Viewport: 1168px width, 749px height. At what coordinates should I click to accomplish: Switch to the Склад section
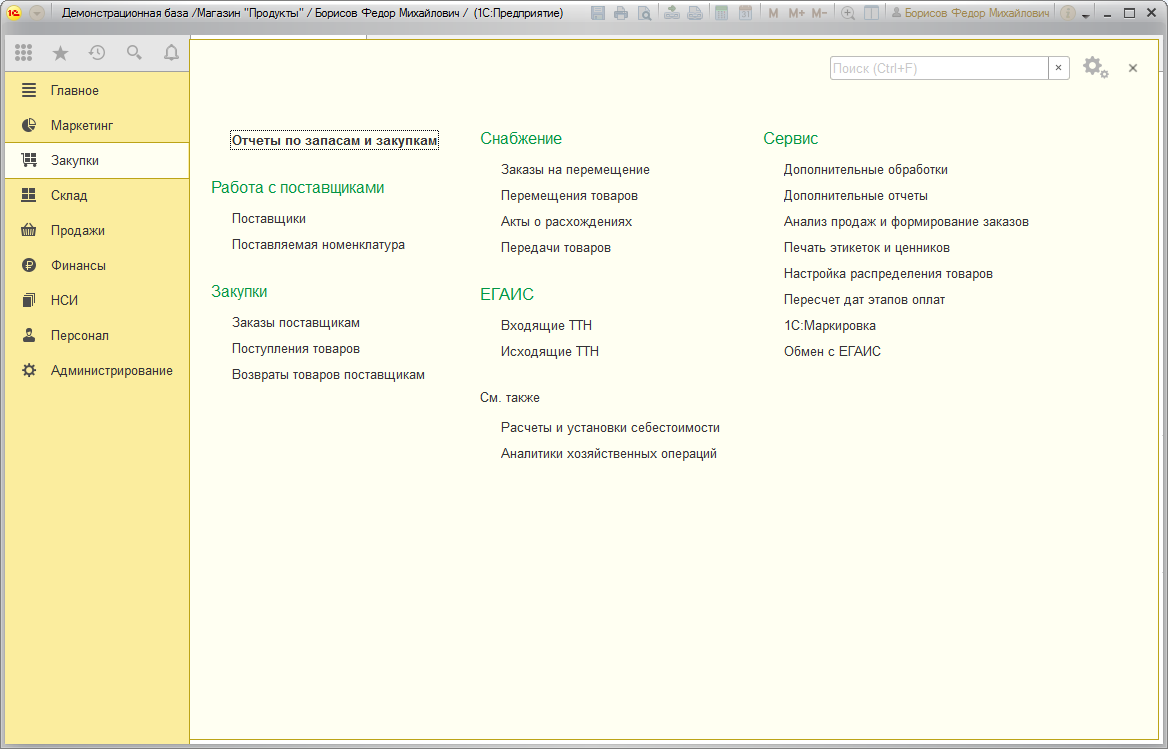[97, 195]
